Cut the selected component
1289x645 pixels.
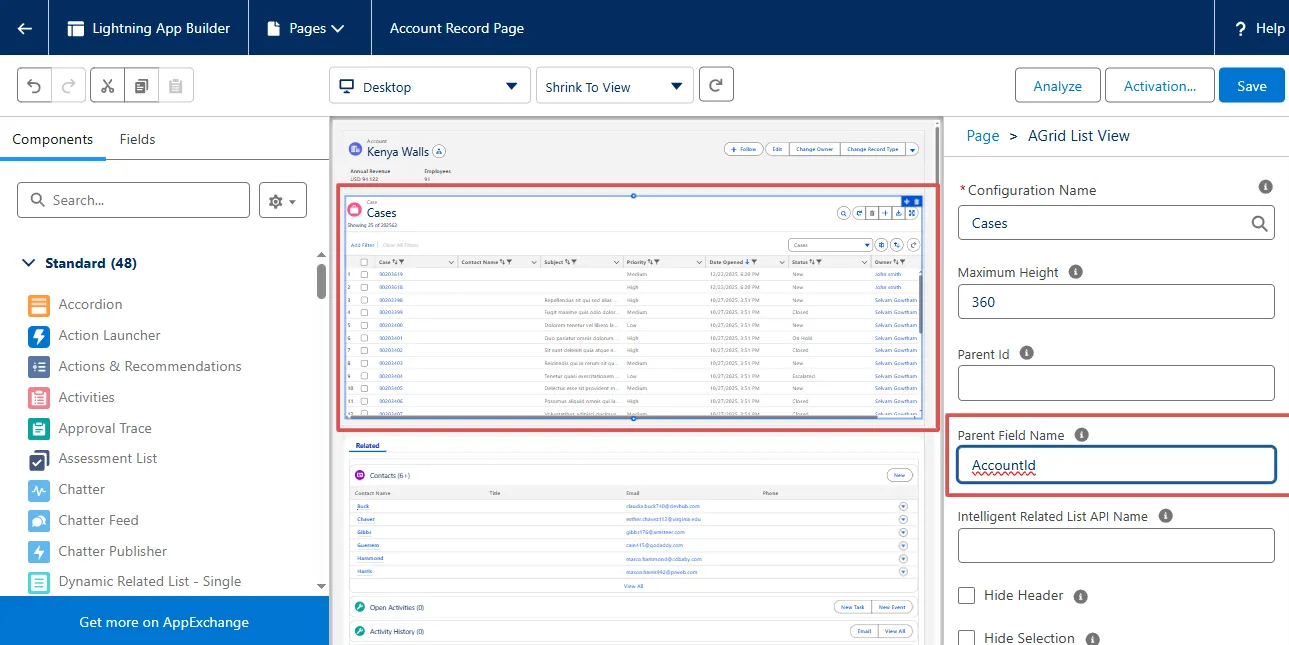(x=107, y=86)
